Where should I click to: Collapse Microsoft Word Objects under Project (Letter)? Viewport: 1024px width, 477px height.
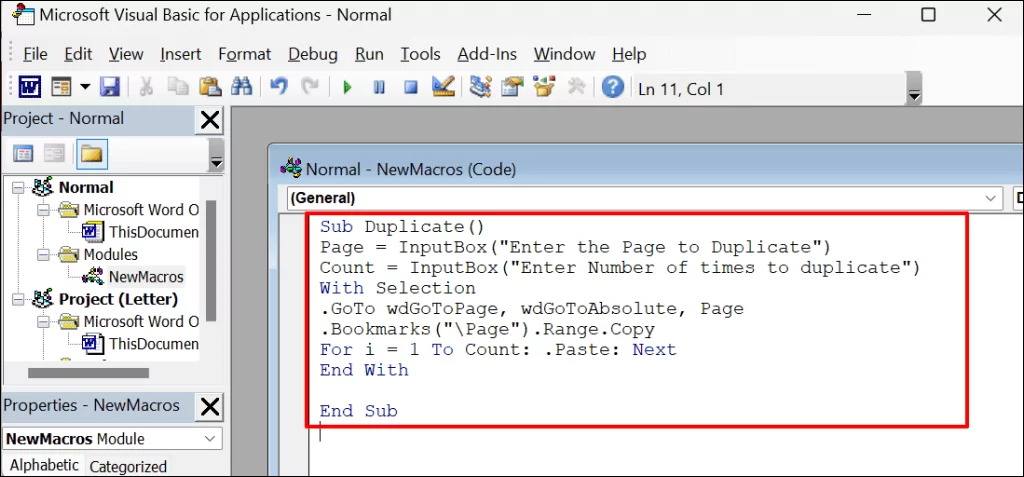(43, 321)
